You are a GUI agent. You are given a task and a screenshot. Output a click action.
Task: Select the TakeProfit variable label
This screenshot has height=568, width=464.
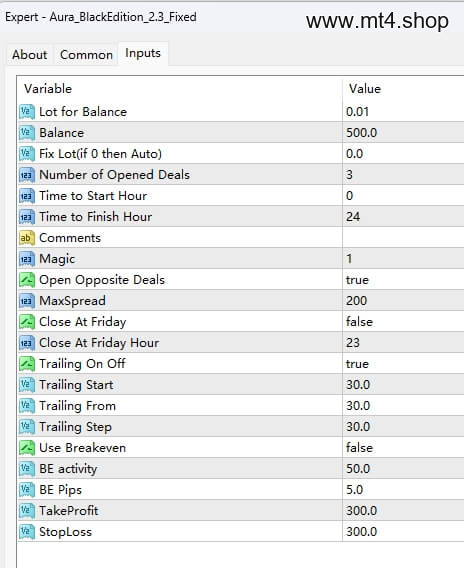click(69, 511)
